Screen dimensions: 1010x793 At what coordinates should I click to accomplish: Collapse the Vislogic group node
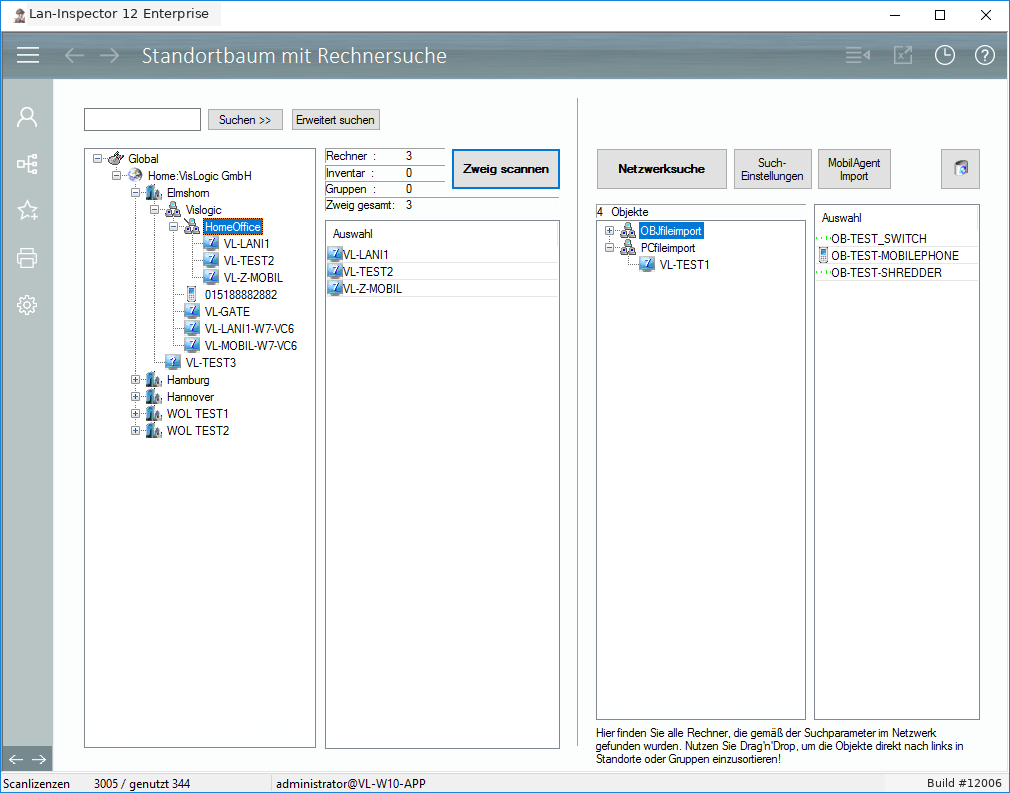tap(155, 209)
